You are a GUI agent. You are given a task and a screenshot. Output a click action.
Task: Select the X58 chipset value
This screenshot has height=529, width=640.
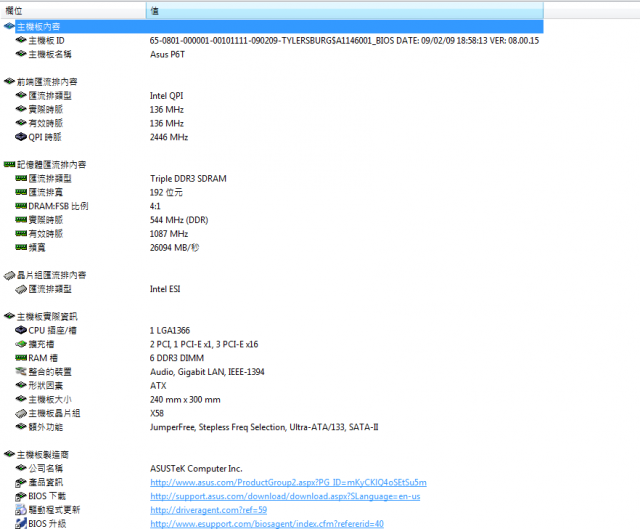coord(157,413)
